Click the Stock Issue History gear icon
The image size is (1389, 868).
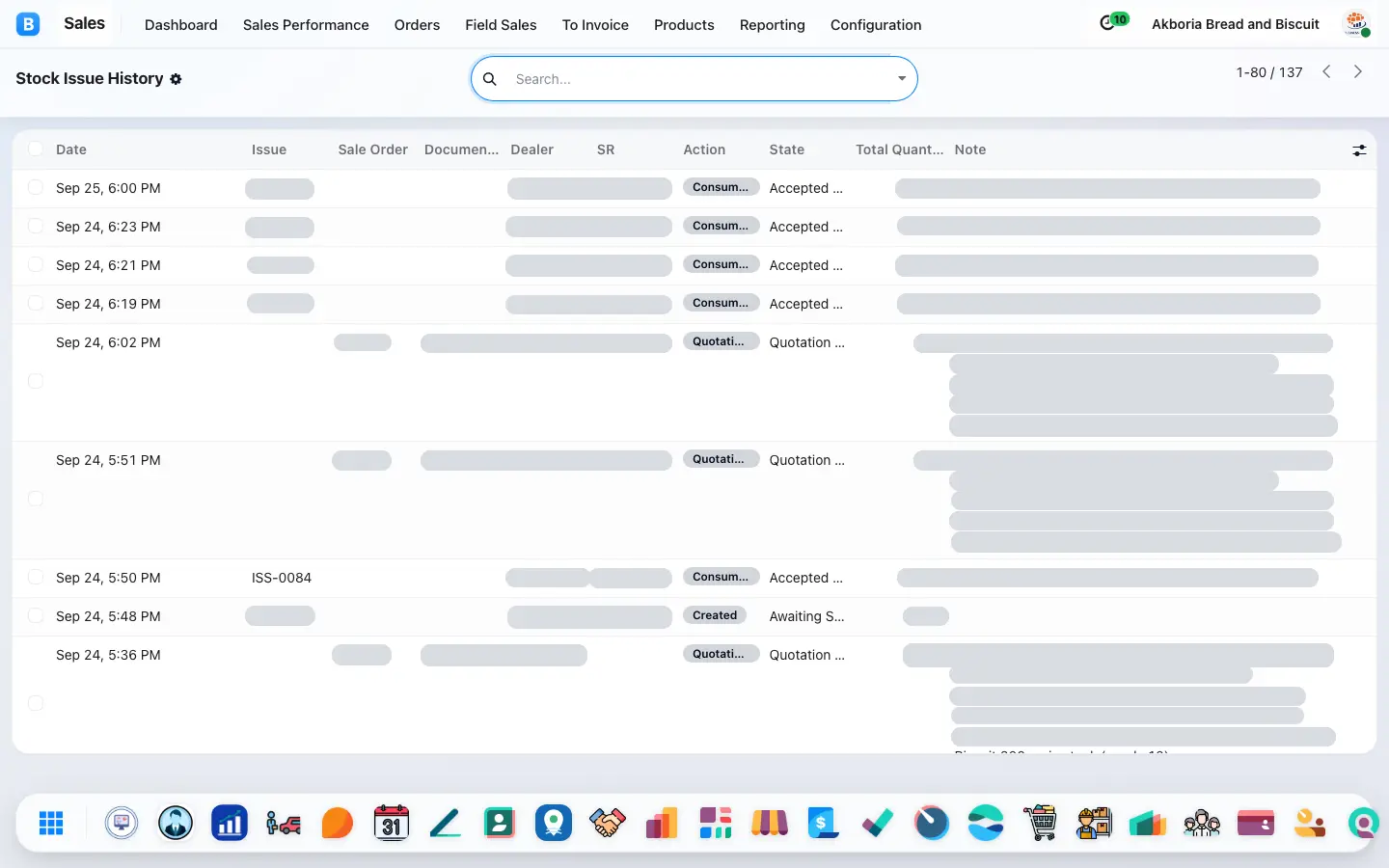click(x=176, y=79)
